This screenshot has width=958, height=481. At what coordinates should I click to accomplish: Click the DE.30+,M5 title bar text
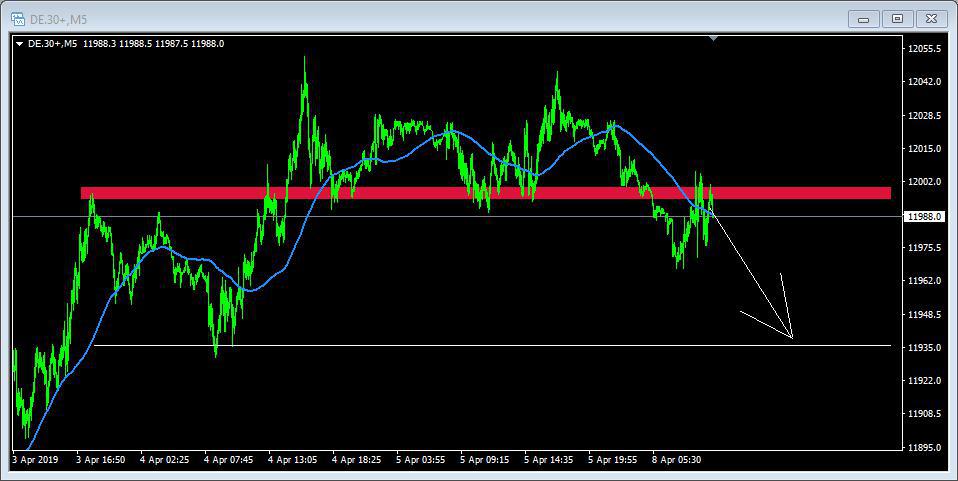pyautogui.click(x=59, y=18)
